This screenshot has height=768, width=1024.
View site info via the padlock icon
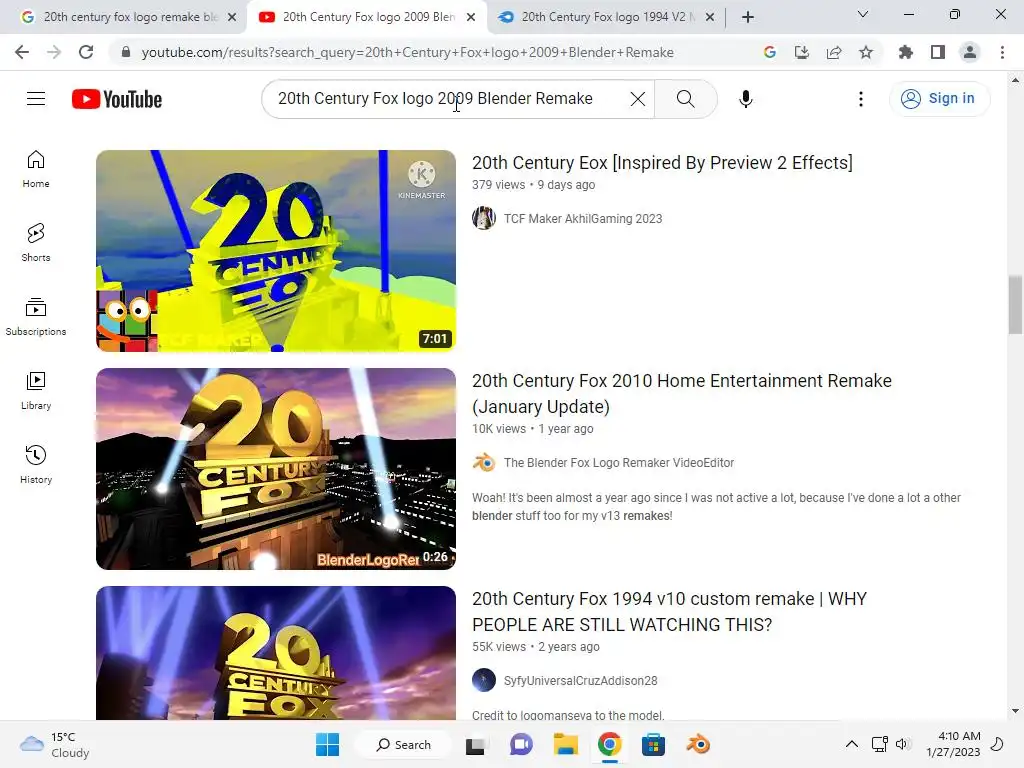click(x=126, y=52)
